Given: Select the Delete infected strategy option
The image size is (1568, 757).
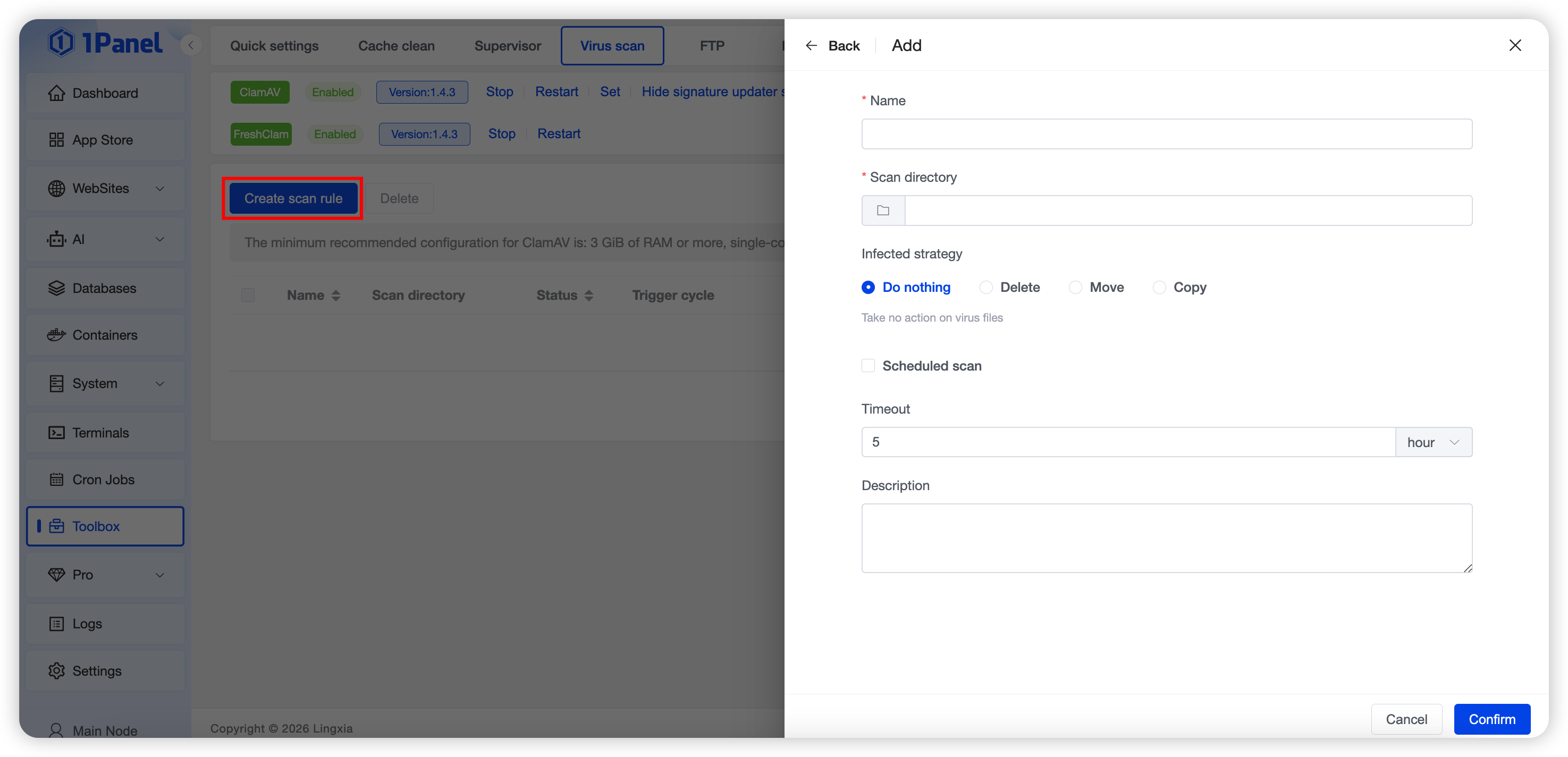Looking at the screenshot, I should (985, 288).
